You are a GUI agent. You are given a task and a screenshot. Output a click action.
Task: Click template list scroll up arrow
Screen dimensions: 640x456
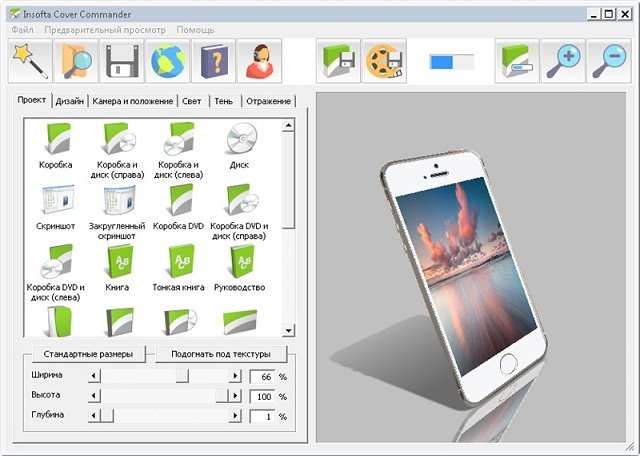click(x=289, y=125)
